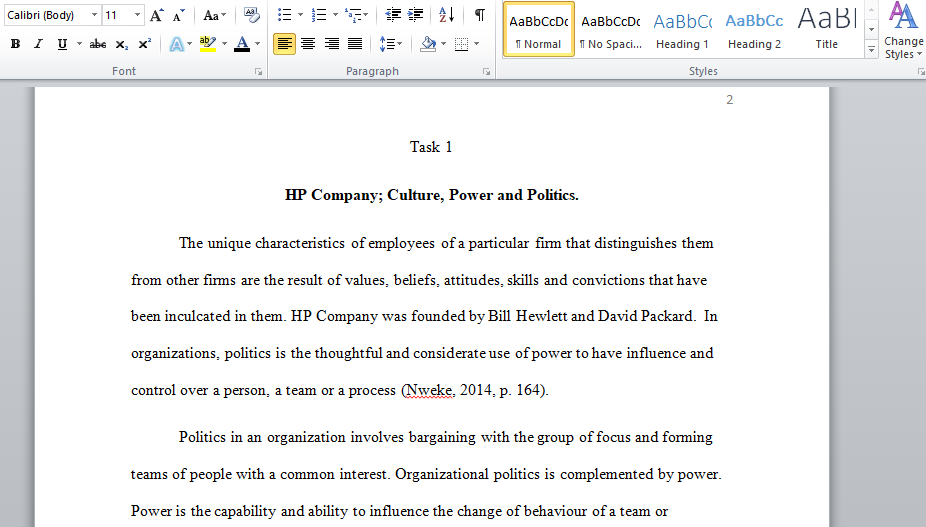This screenshot has height=527, width=926.
Task: Open the Styles pane launcher
Action: pyautogui.click(x=921, y=71)
